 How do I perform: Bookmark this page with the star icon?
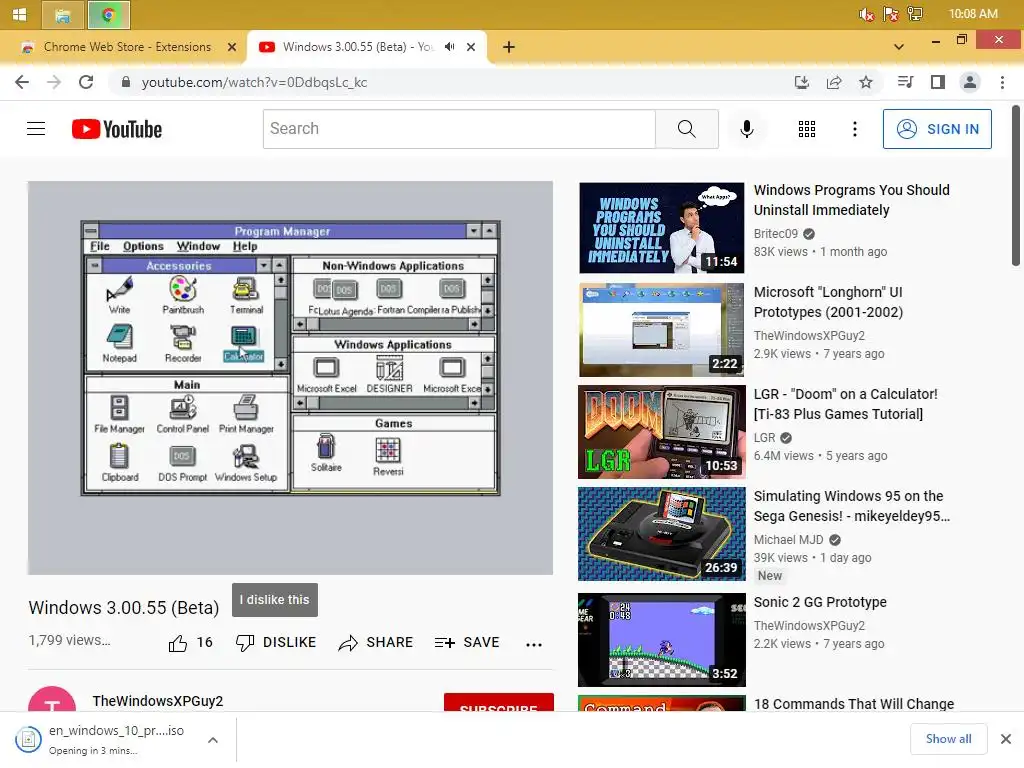click(865, 82)
